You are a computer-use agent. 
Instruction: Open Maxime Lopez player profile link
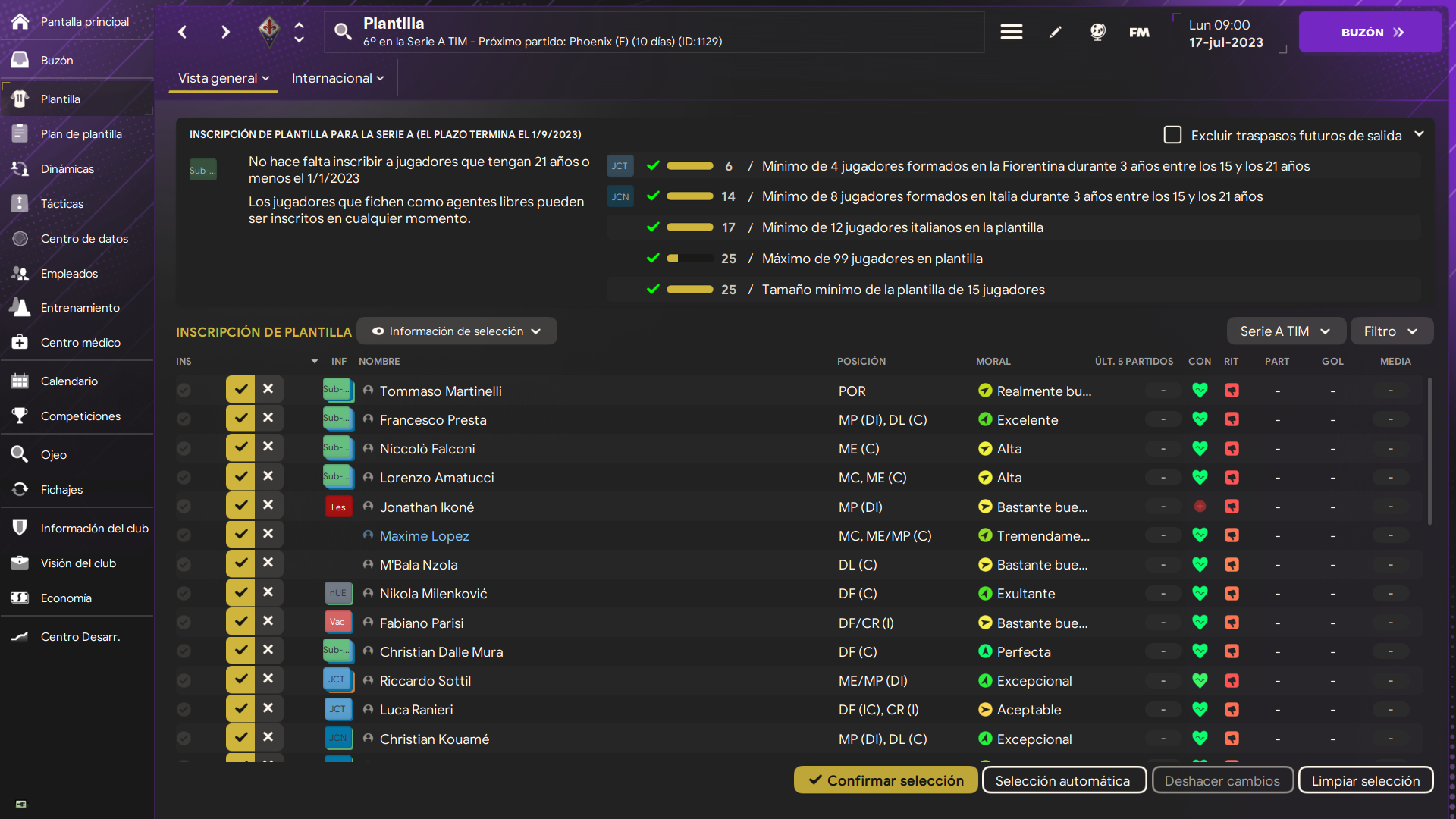pos(424,536)
